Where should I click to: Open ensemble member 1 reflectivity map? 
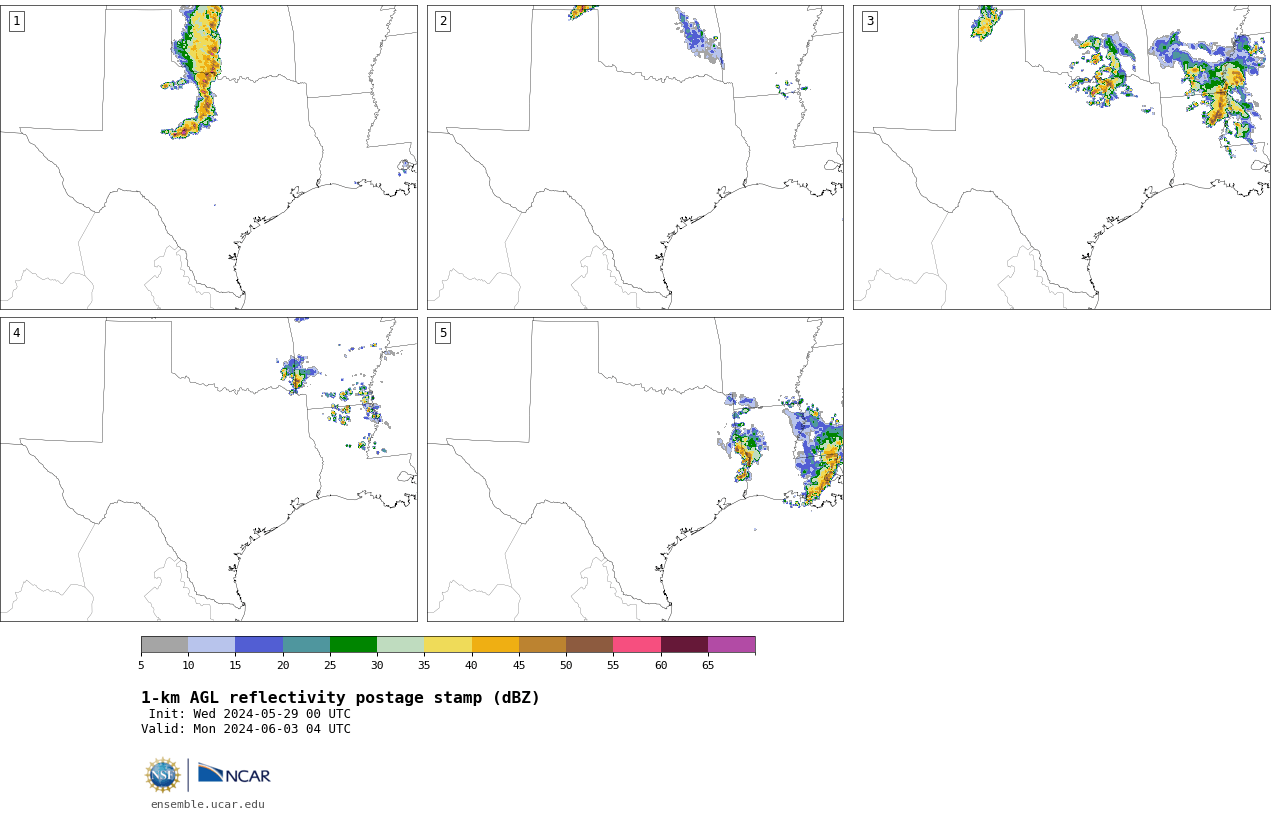tap(208, 157)
